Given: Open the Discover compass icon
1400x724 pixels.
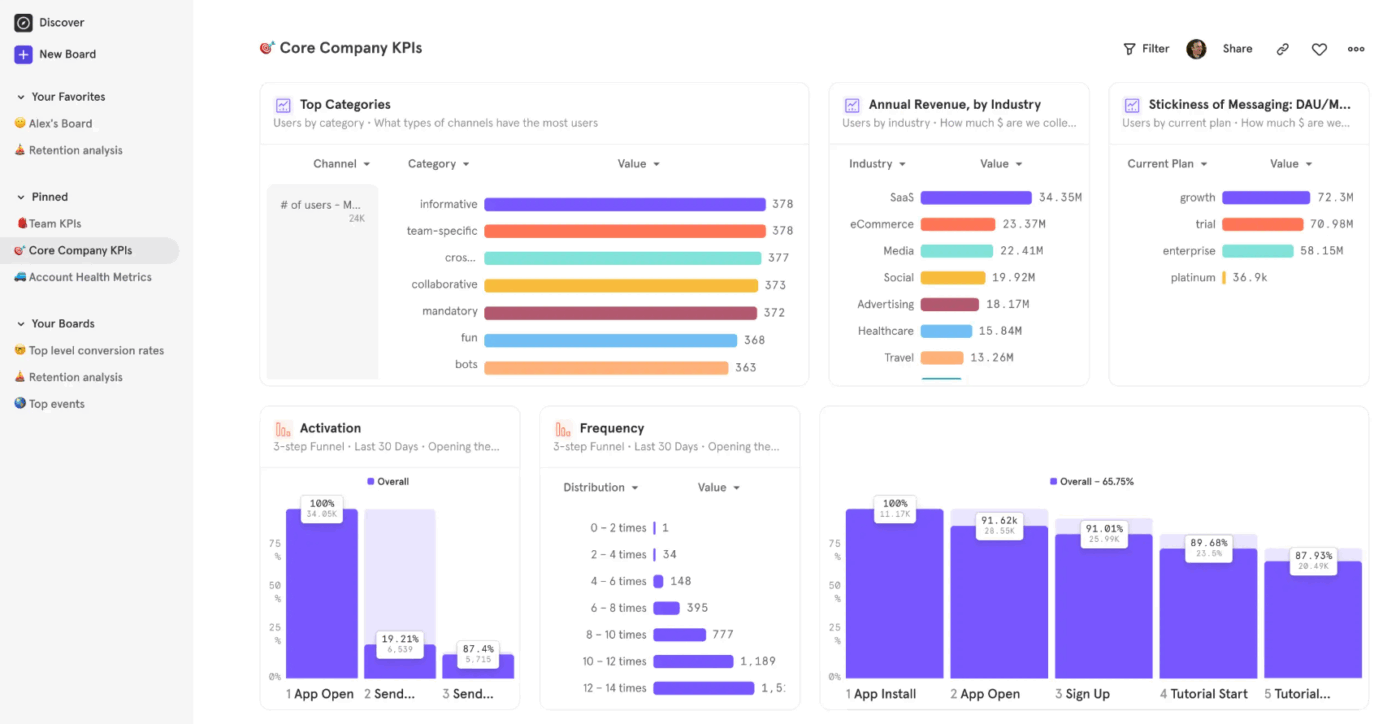Looking at the screenshot, I should (23, 22).
